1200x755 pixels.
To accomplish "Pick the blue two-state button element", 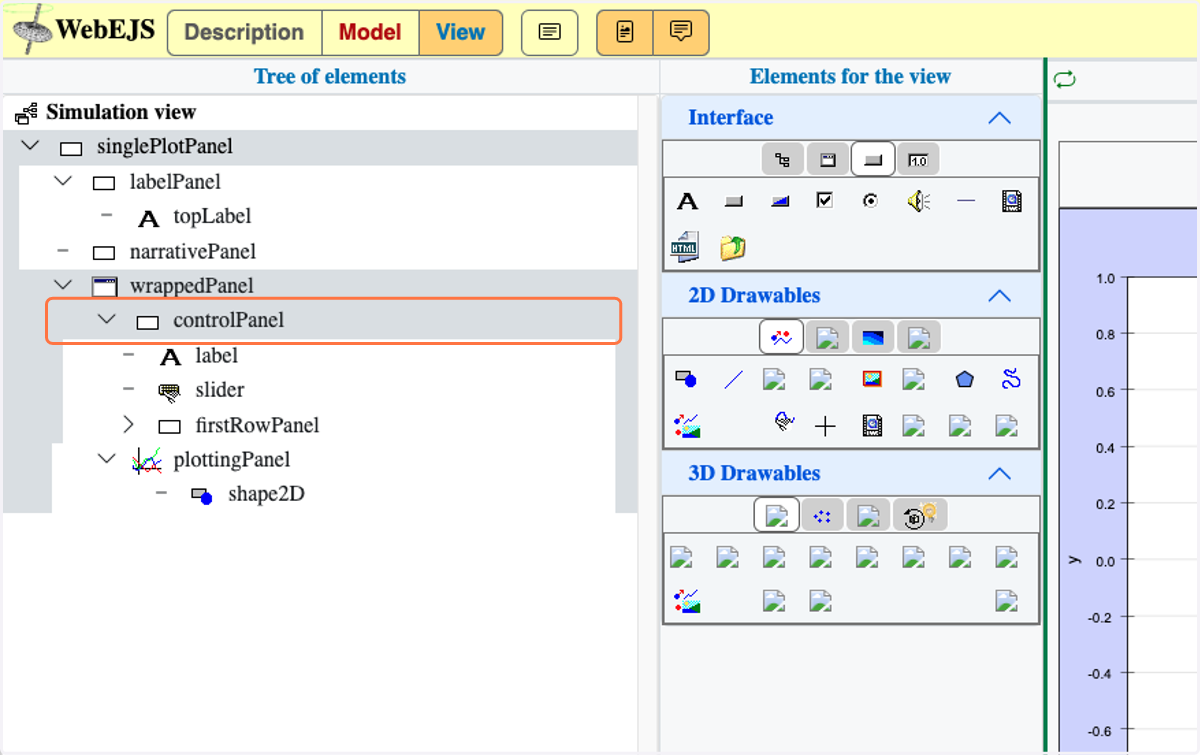I will click(x=780, y=202).
